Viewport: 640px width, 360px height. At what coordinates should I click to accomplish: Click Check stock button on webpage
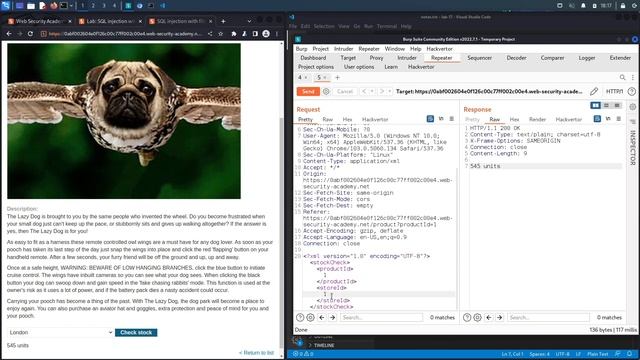136,333
